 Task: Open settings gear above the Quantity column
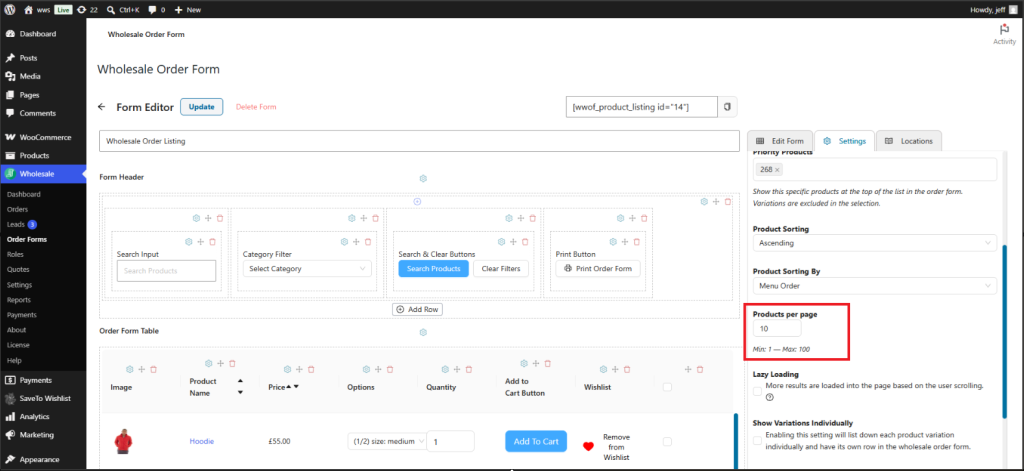tap(445, 369)
